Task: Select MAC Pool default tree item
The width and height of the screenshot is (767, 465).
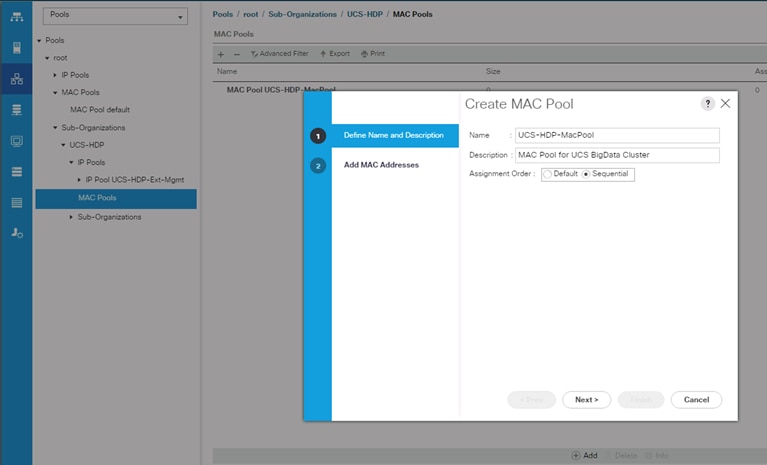Action: [x=100, y=110]
